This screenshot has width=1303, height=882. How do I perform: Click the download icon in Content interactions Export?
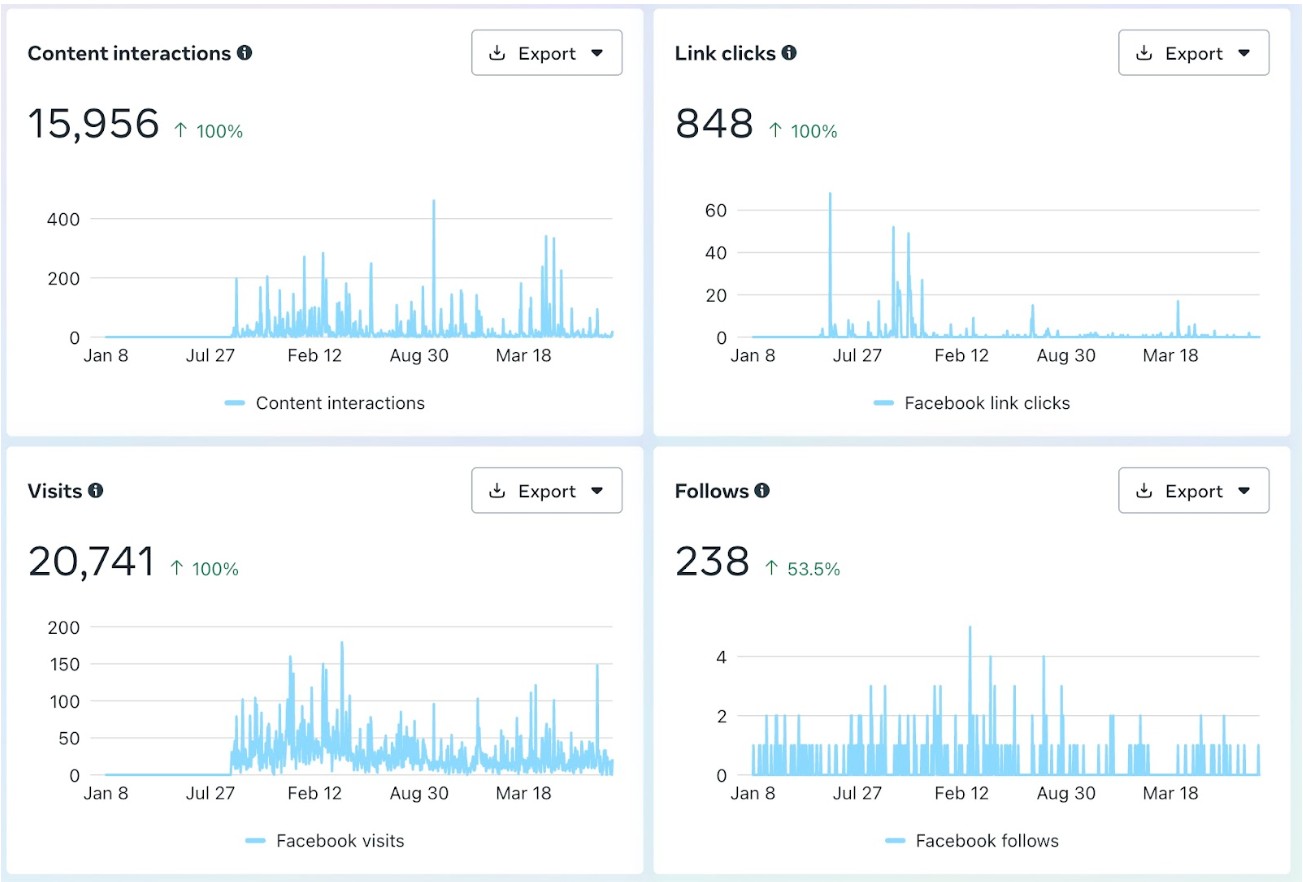[x=497, y=54]
